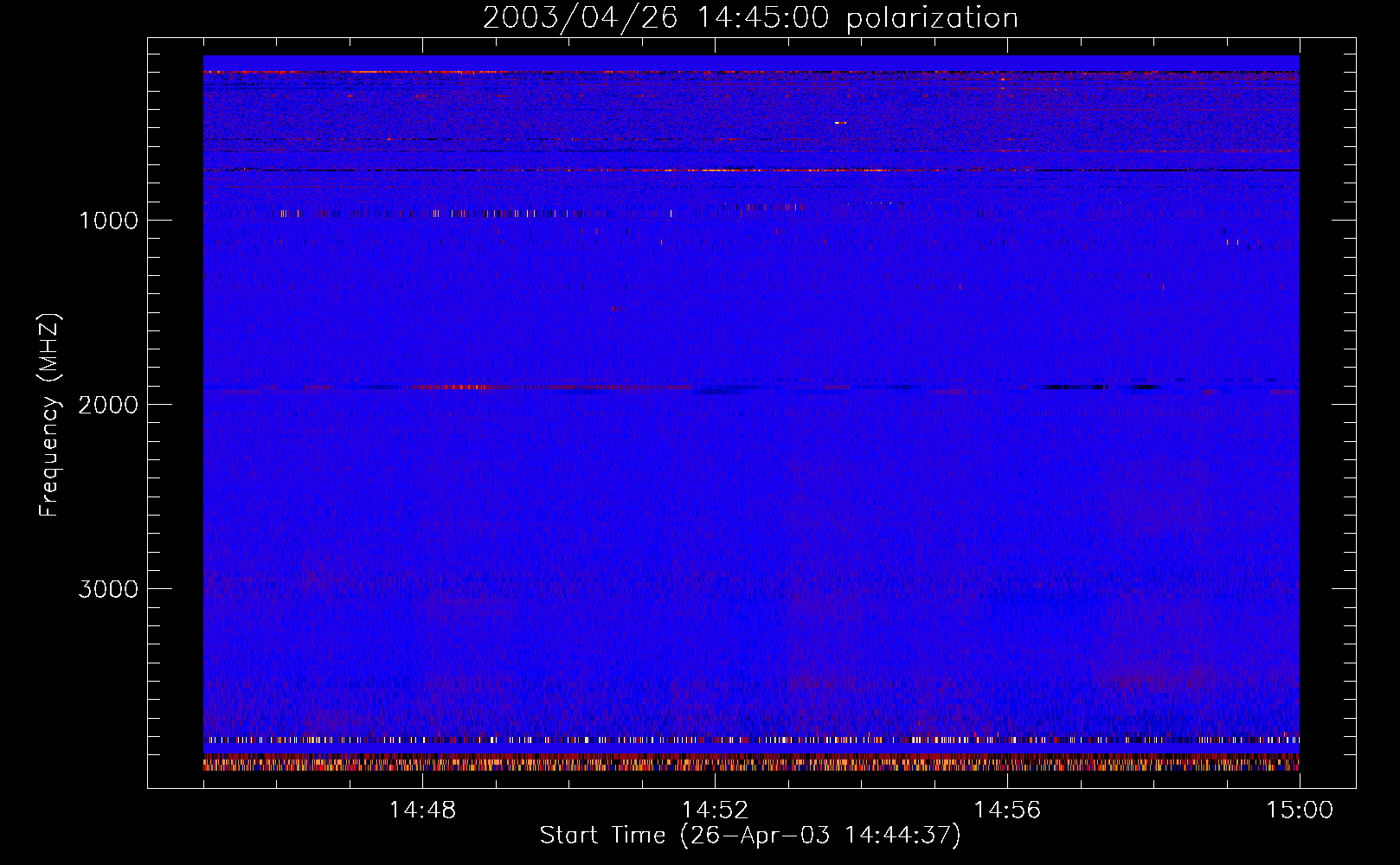Click the 'Start Time (26-Apr-03 14:44:37)' label

click(750, 836)
